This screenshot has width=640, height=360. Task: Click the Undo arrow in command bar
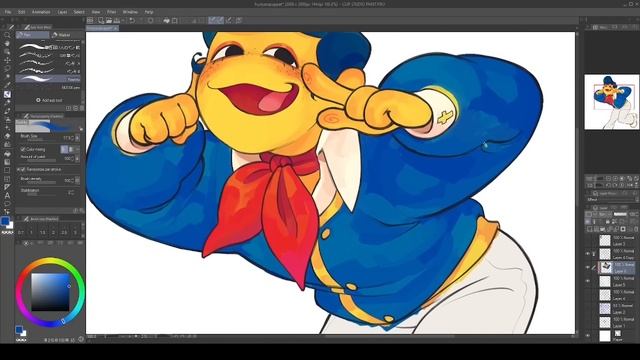click(x=132, y=20)
